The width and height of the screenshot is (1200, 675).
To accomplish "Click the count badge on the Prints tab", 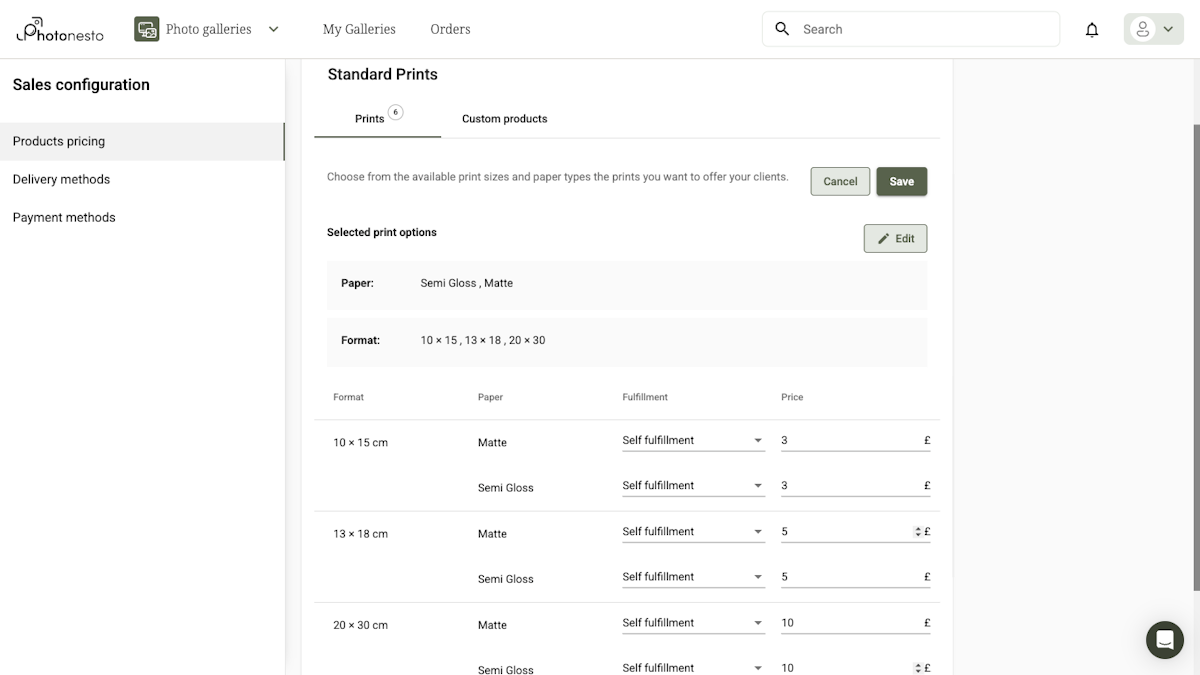I will 396,112.
